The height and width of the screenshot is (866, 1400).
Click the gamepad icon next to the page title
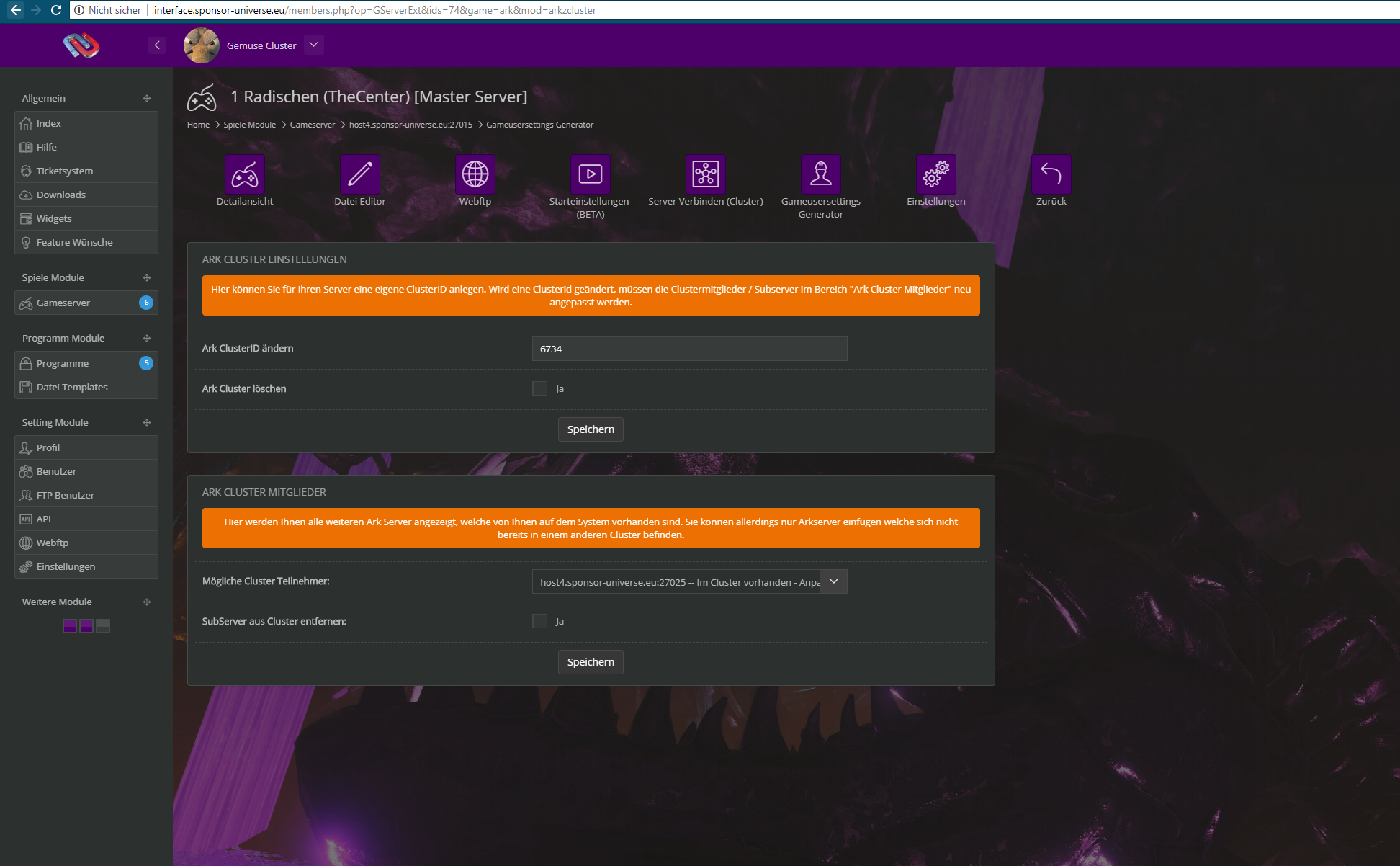[202, 97]
